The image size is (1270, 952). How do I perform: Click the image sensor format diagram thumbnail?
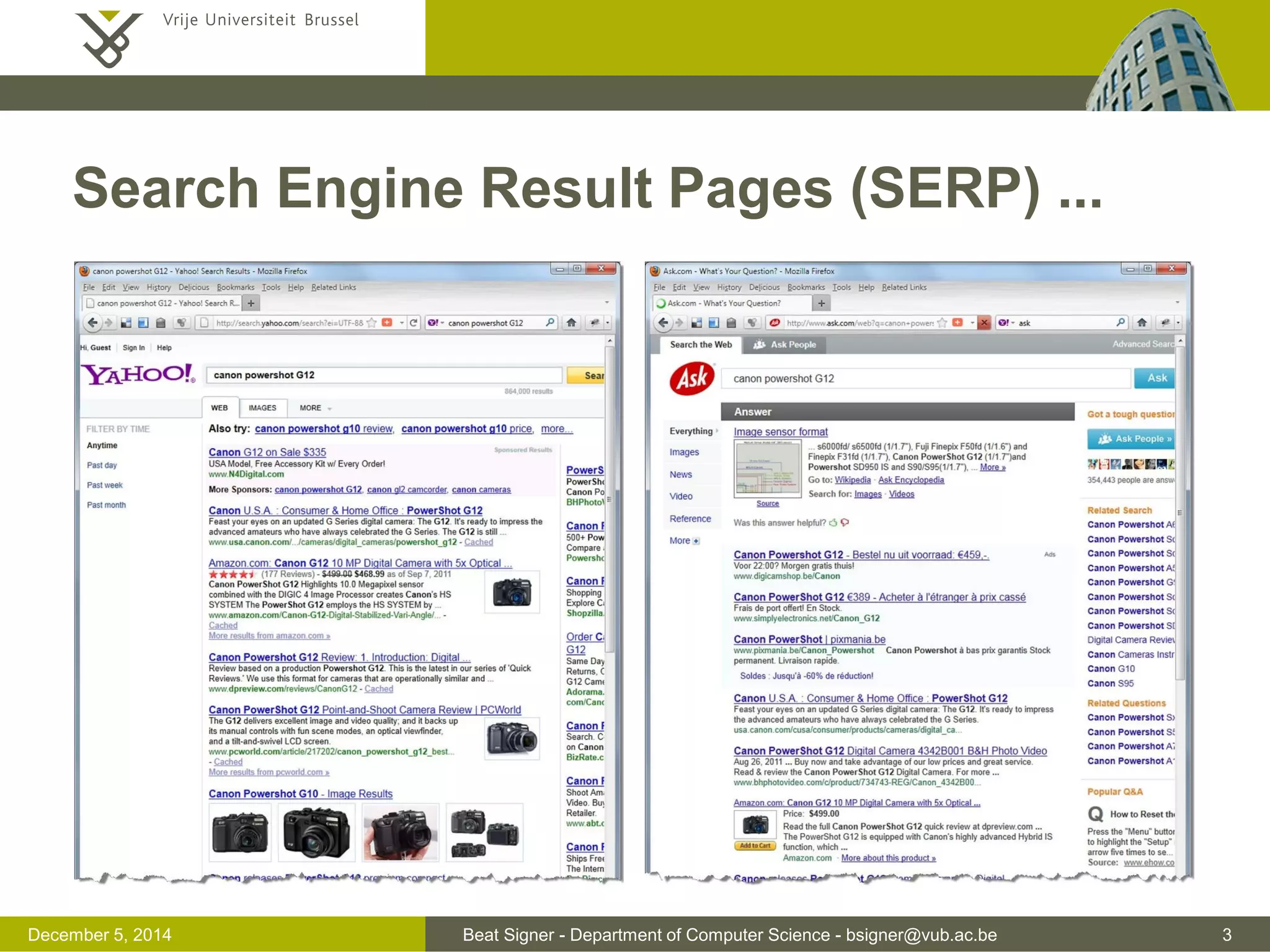(x=767, y=469)
